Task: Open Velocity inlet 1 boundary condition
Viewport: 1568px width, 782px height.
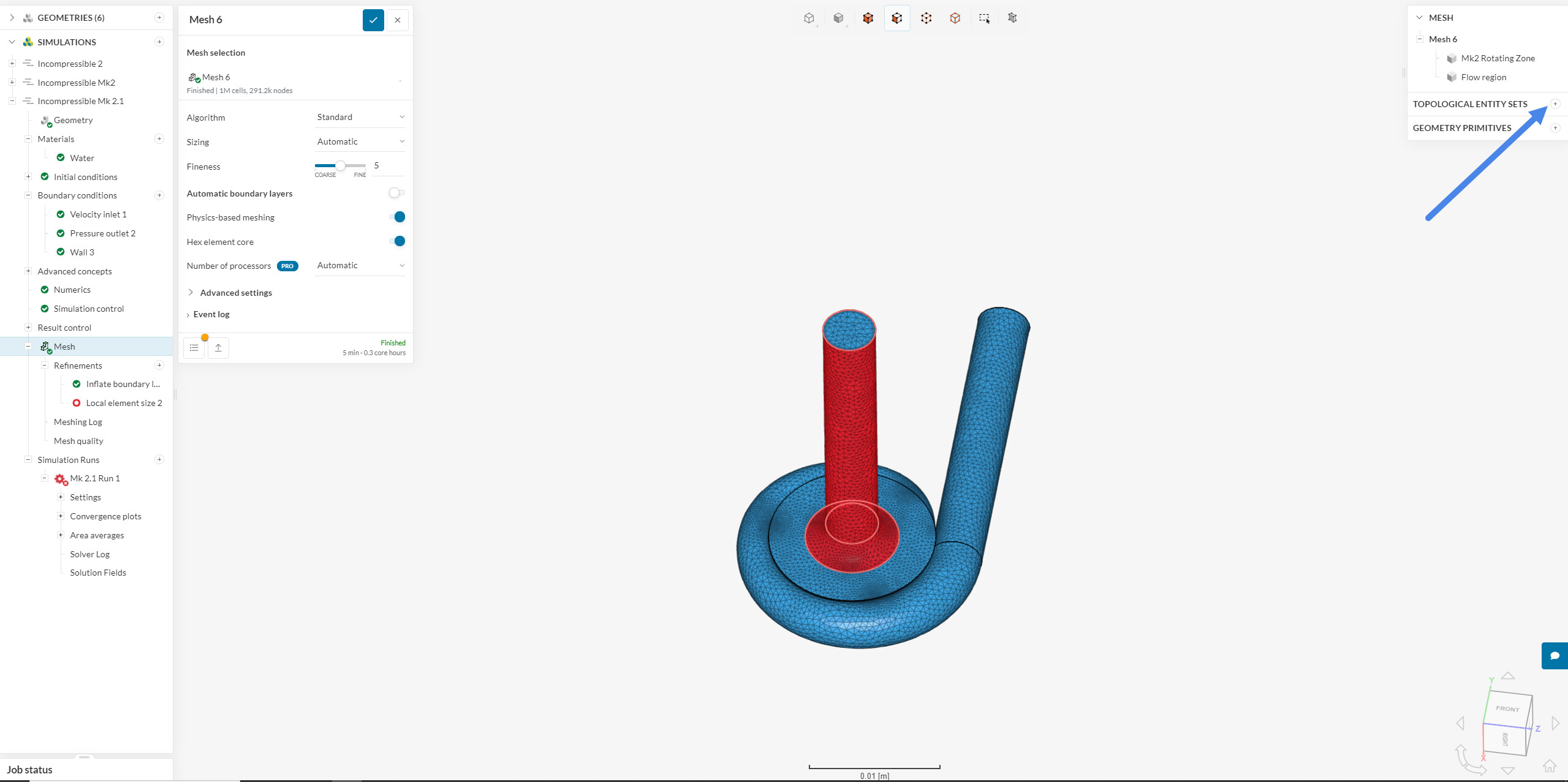Action: (x=98, y=214)
